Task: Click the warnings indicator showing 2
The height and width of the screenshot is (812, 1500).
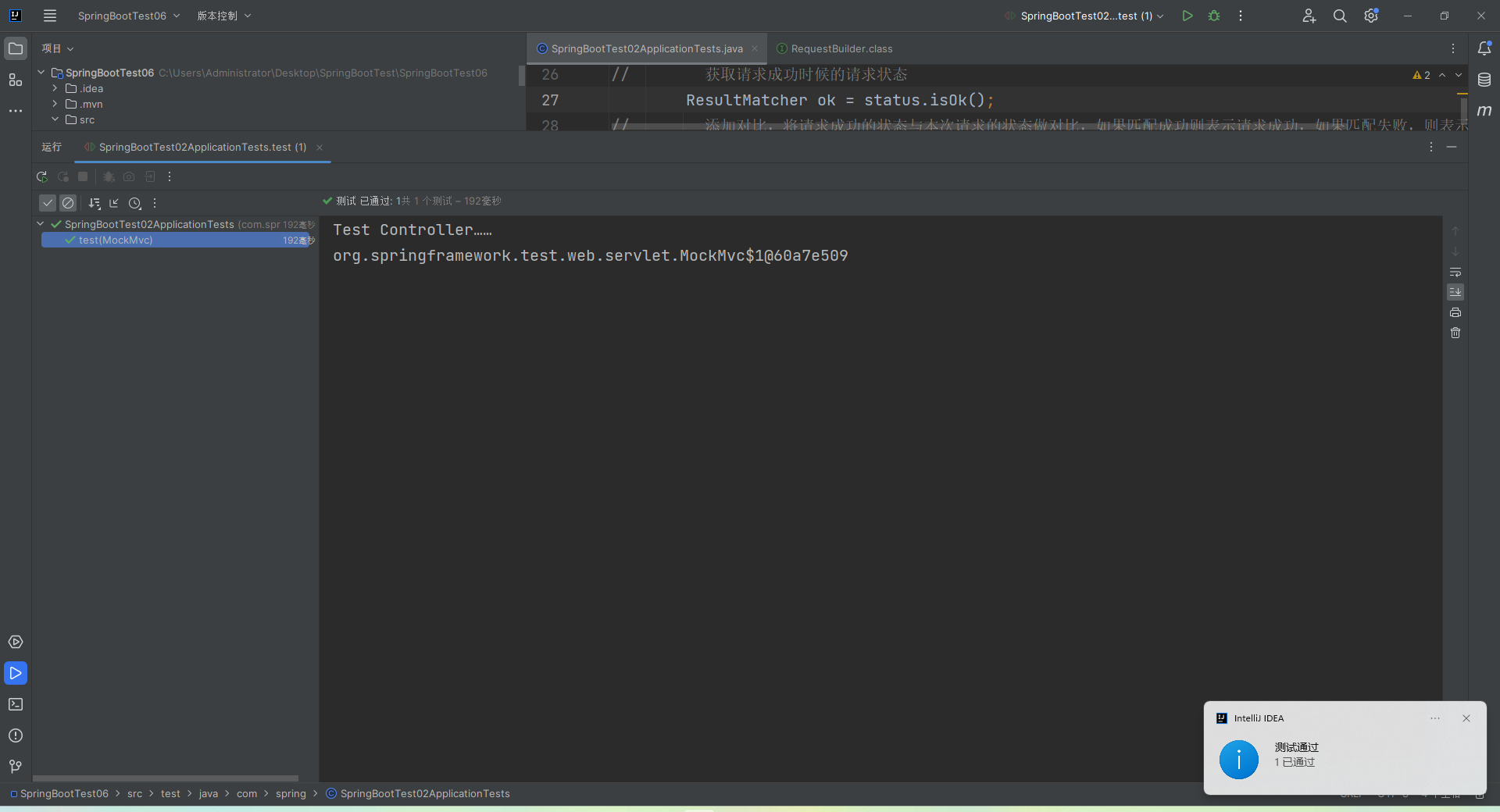Action: pyautogui.click(x=1421, y=75)
